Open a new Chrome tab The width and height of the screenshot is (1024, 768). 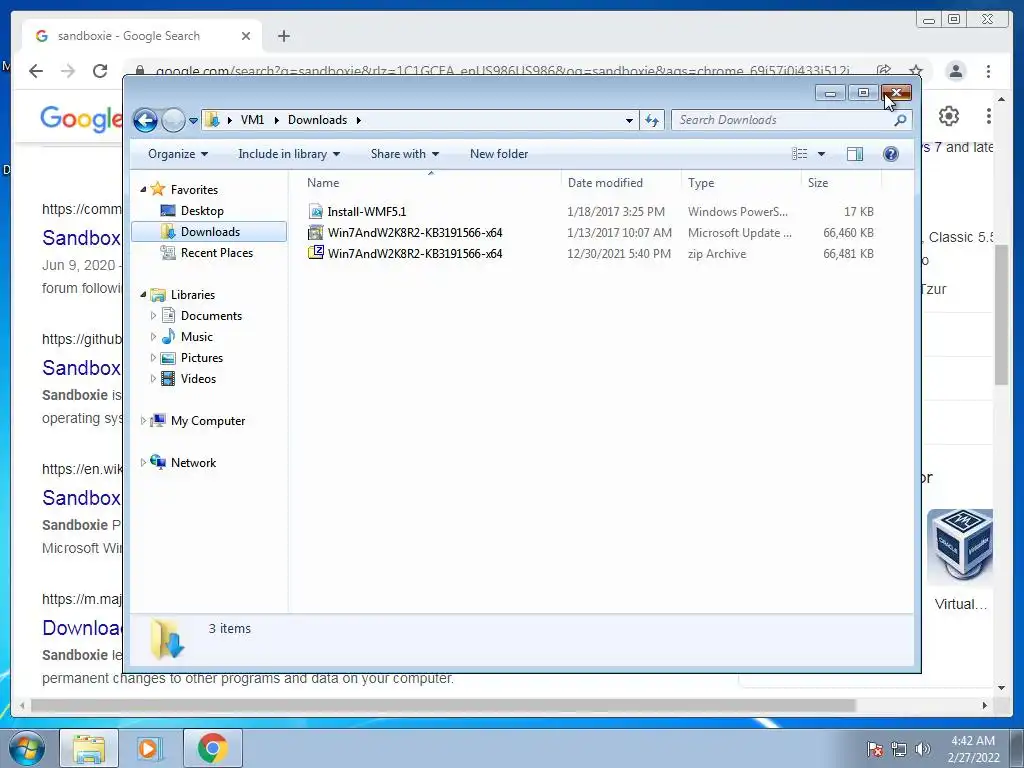(283, 36)
